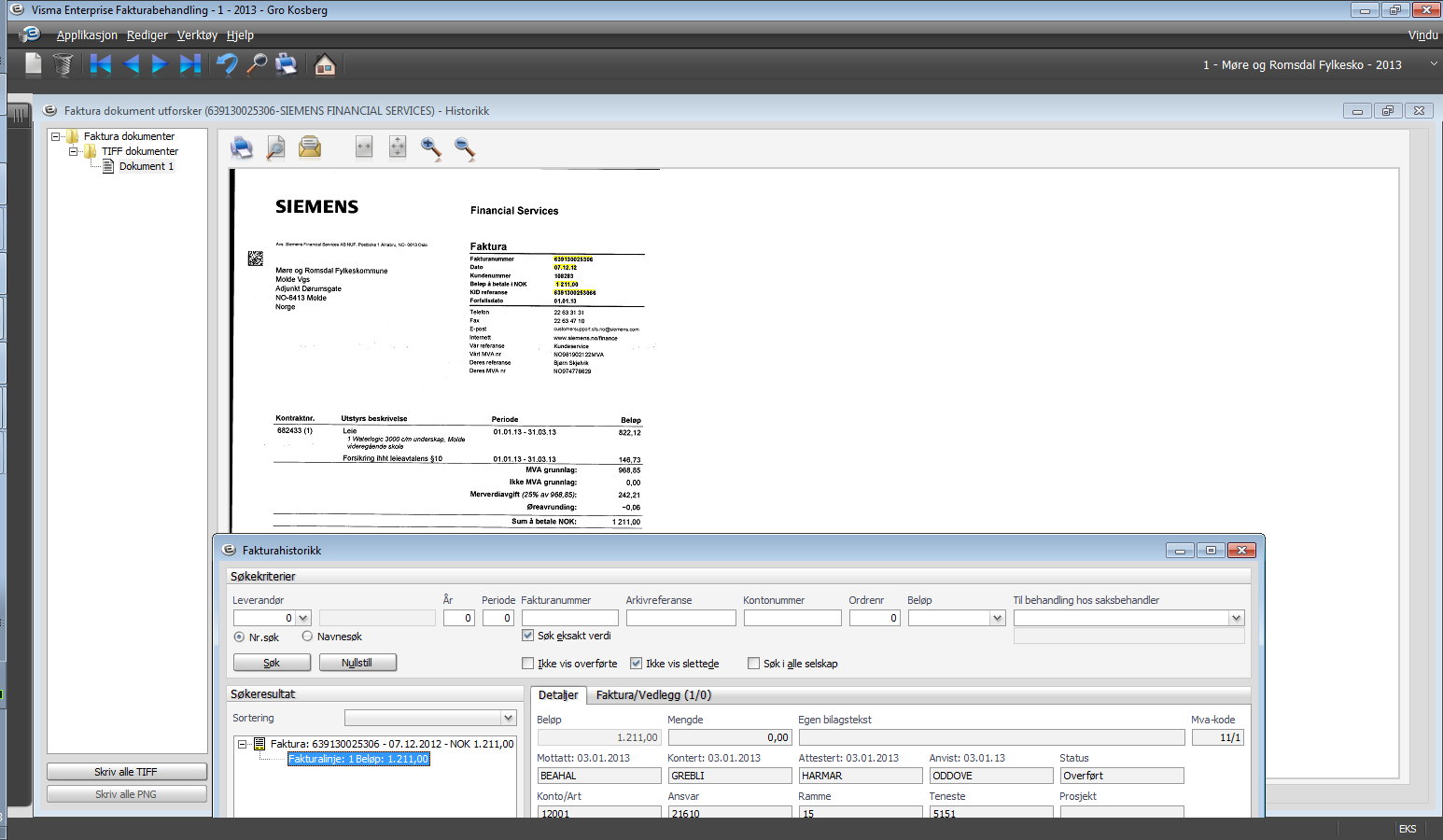Viewport: 1443px width, 840px height.
Task: Open Applikasjon menu
Action: [87, 35]
